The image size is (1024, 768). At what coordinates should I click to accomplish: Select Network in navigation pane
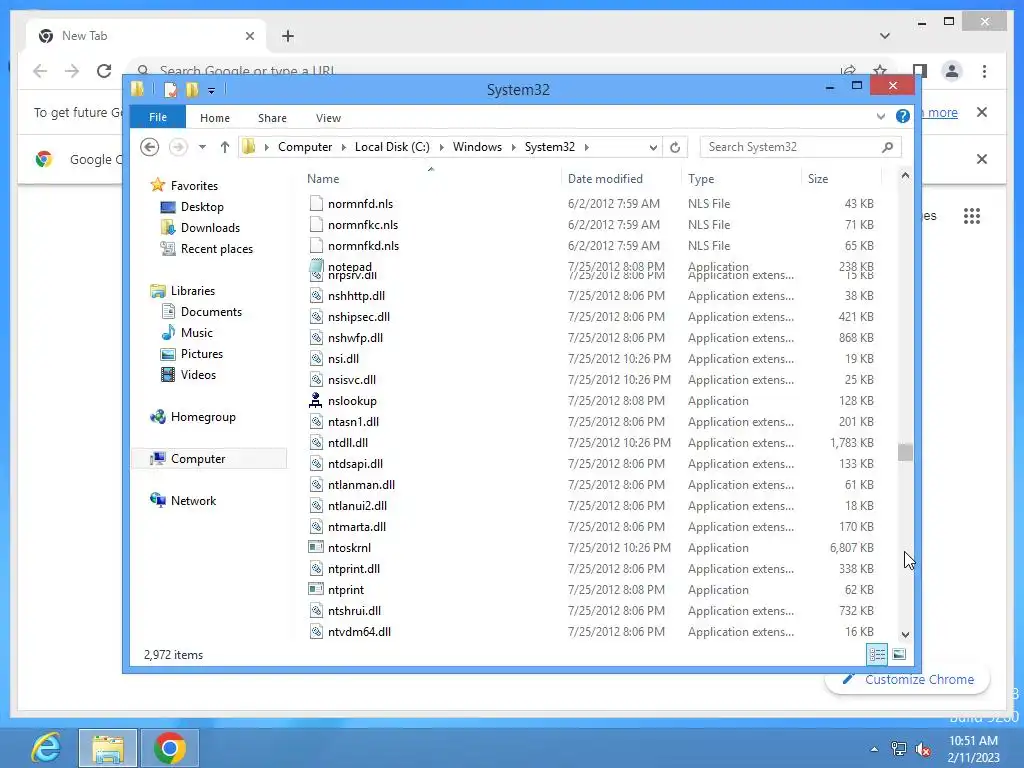pos(193,501)
